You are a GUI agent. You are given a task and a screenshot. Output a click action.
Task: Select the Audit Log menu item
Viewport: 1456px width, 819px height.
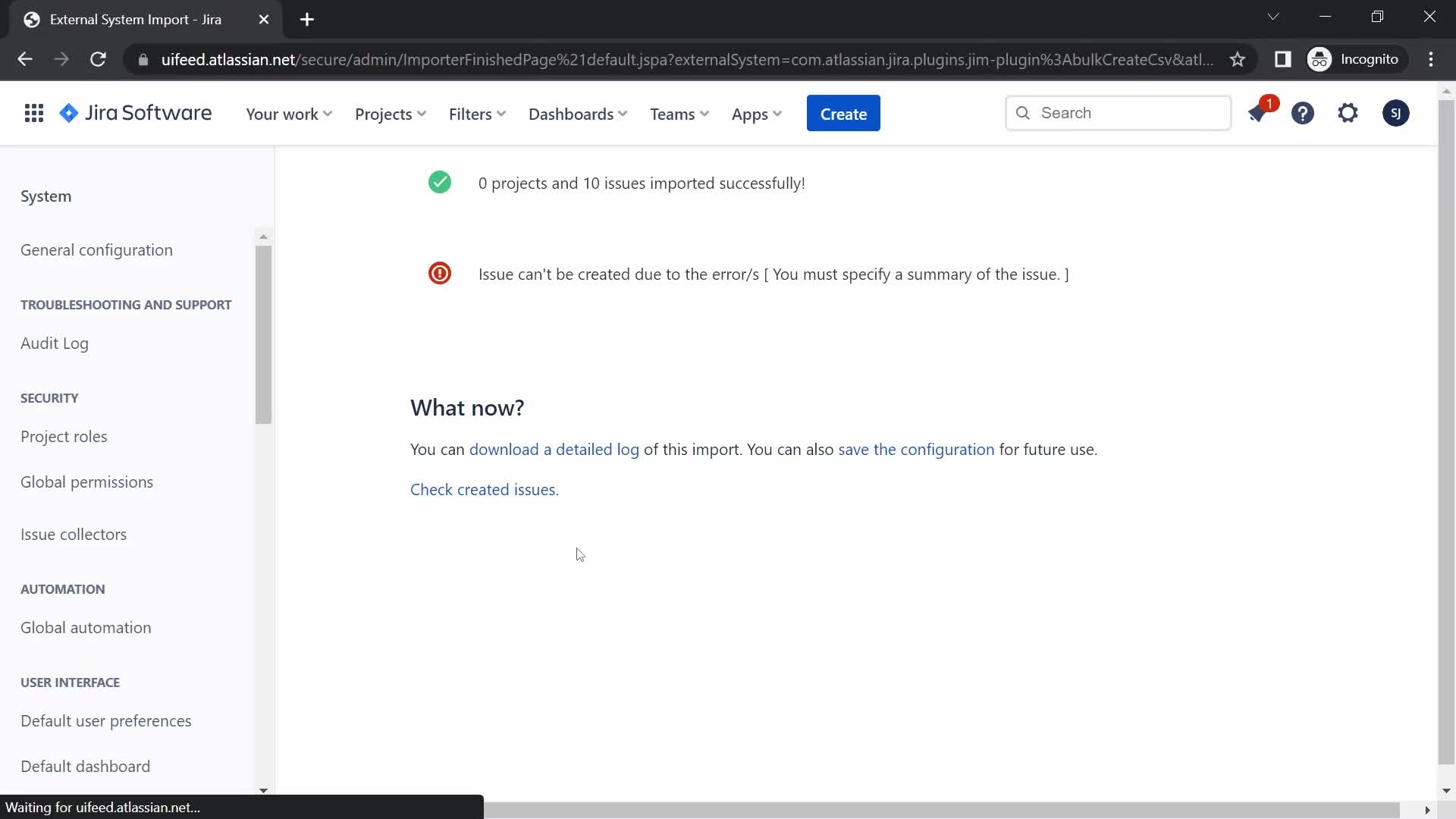[x=54, y=342]
